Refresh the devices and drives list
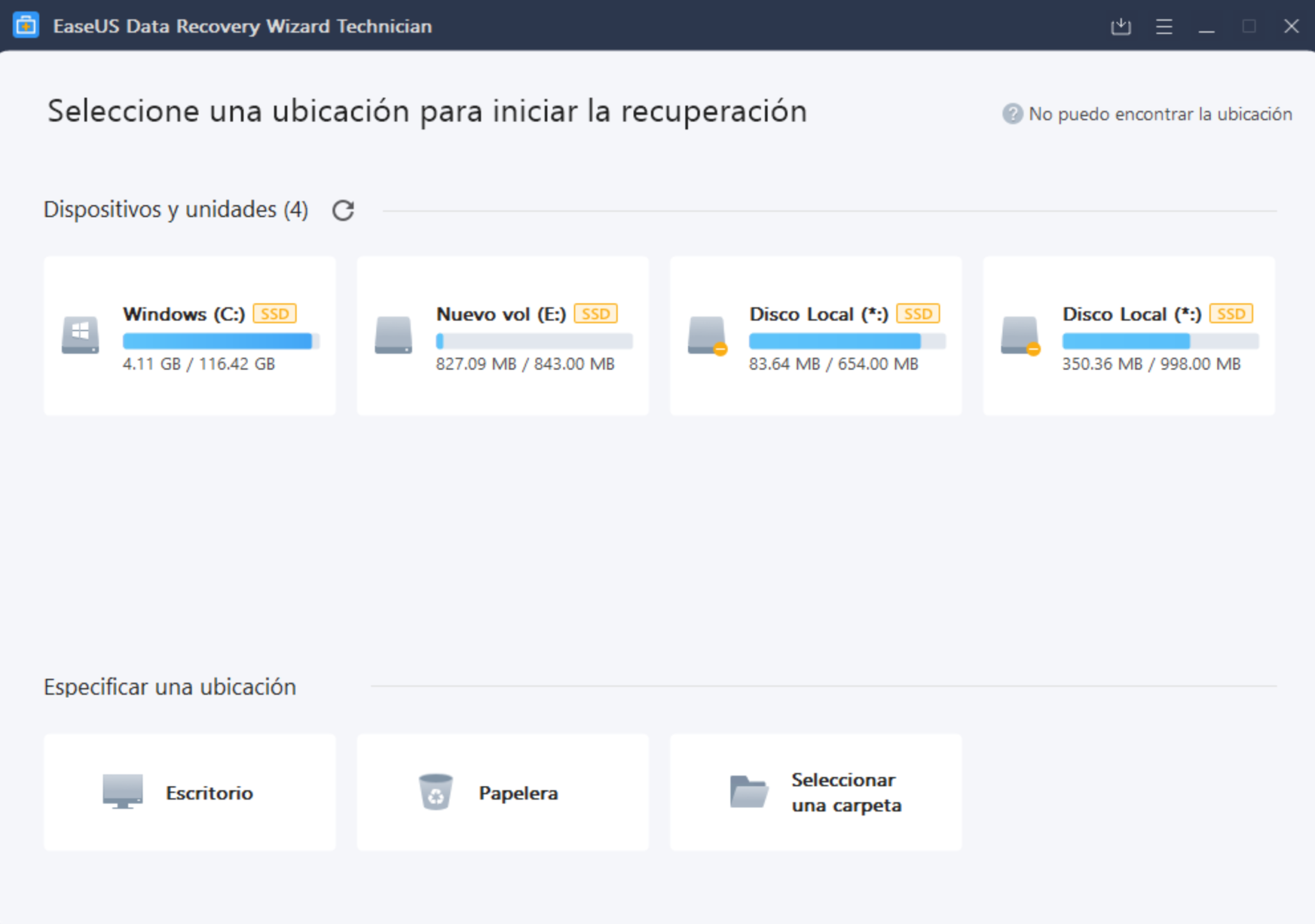Viewport: 1315px width, 924px height. tap(343, 210)
